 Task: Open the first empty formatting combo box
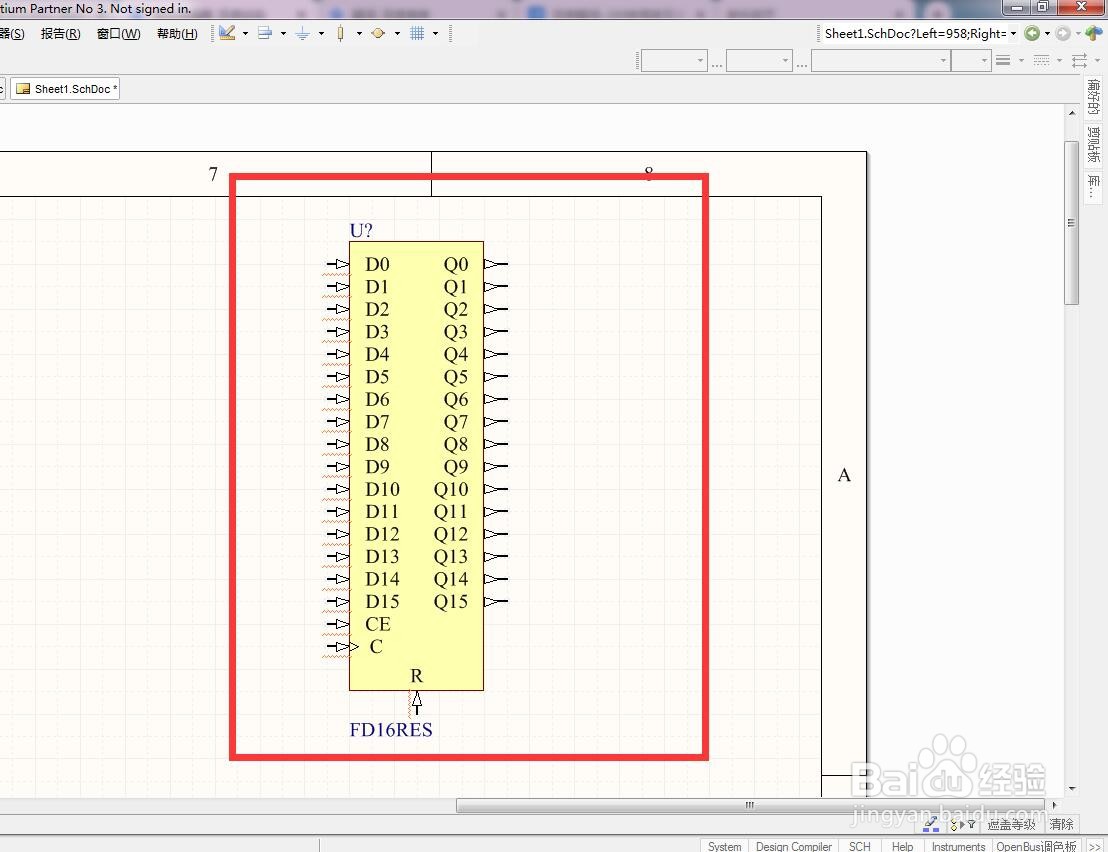tap(673, 61)
